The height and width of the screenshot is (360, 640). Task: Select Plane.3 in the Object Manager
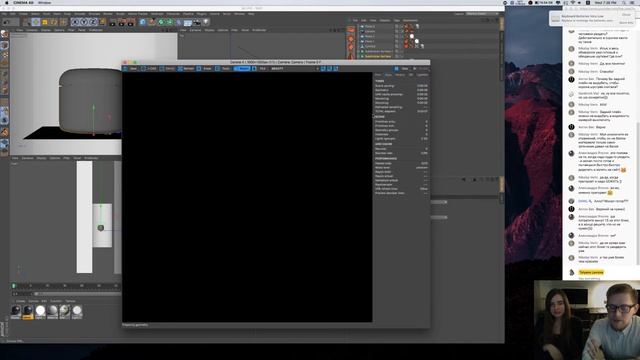click(x=369, y=27)
